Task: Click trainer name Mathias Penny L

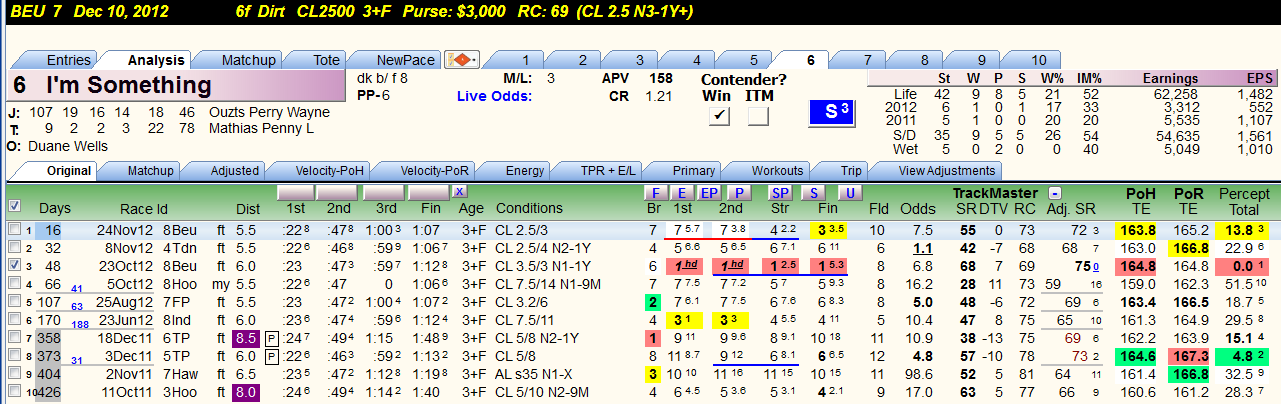Action: (261, 128)
